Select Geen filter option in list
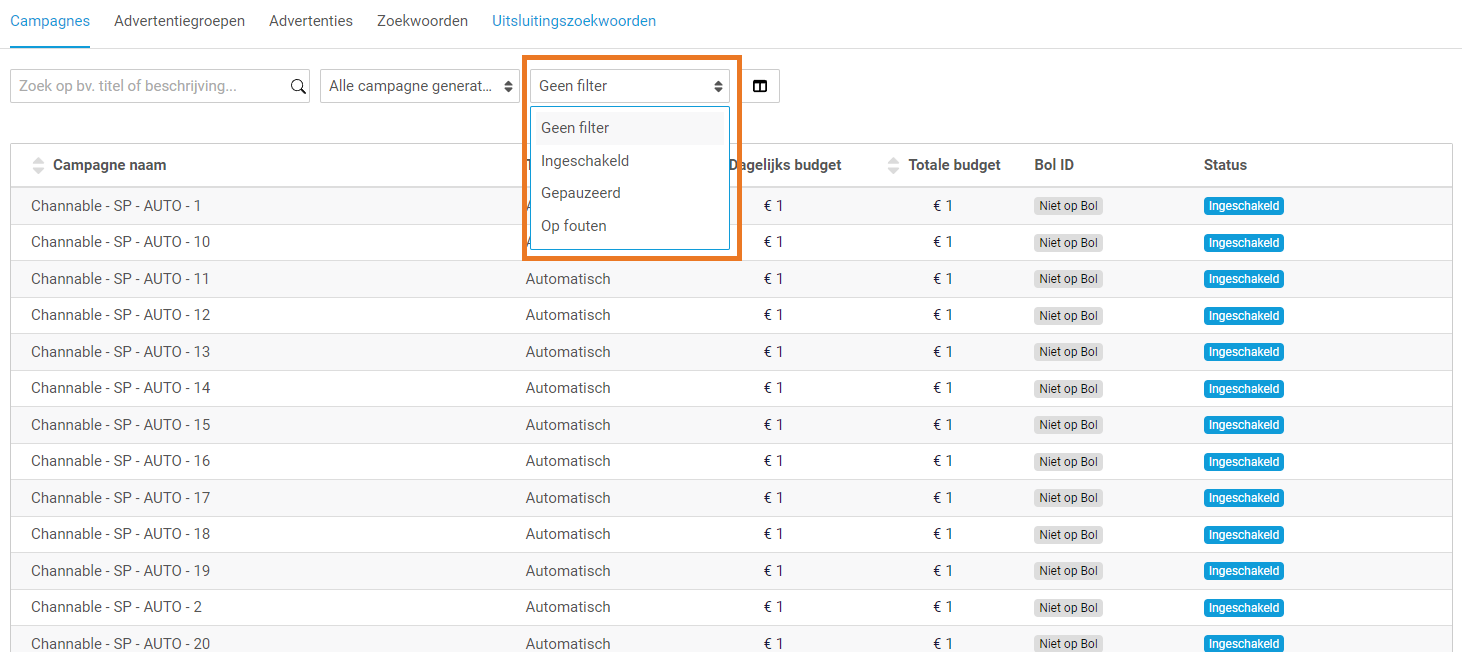The height and width of the screenshot is (652, 1462). pos(630,128)
